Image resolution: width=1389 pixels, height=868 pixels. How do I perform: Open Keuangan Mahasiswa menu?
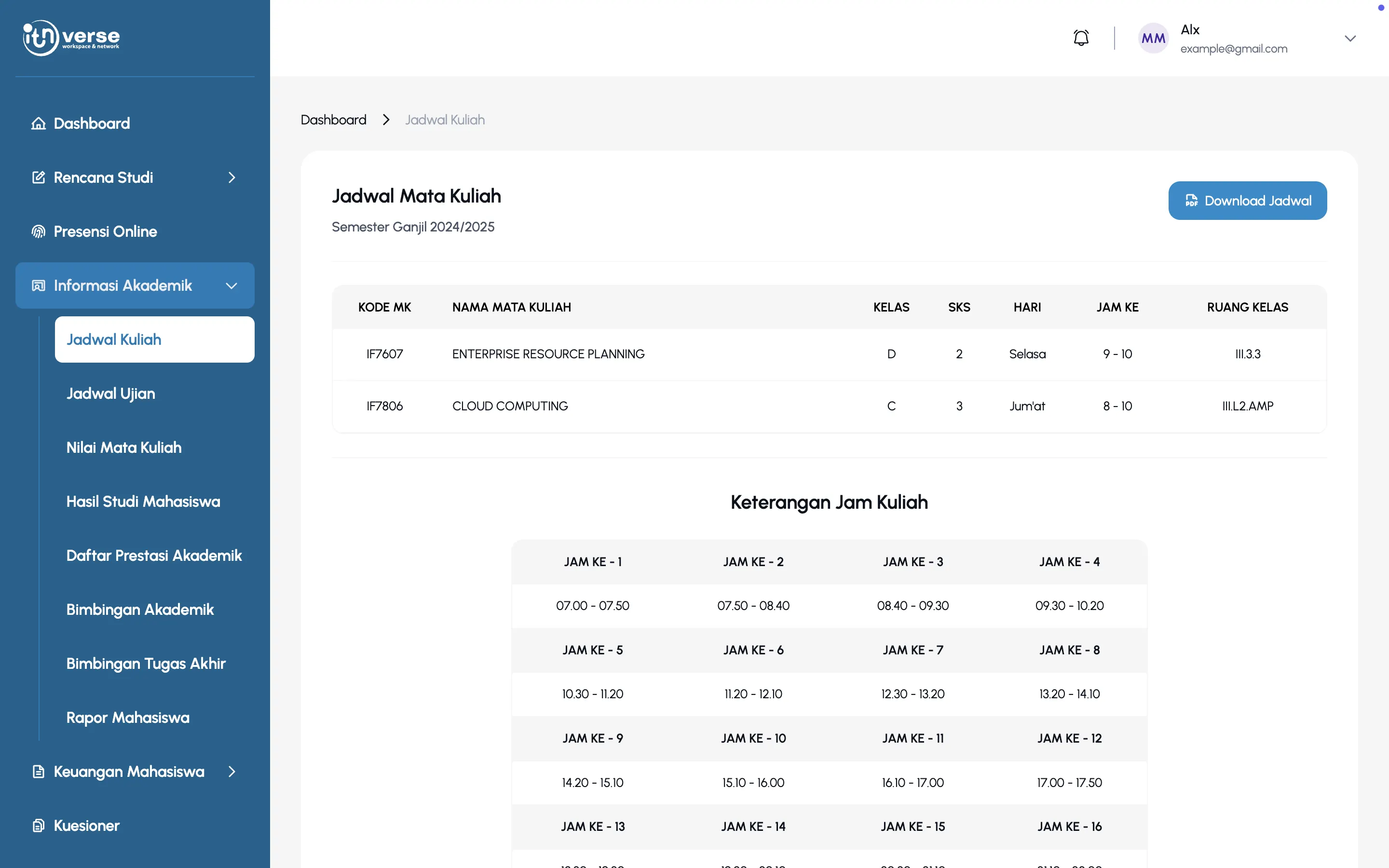coord(135,772)
